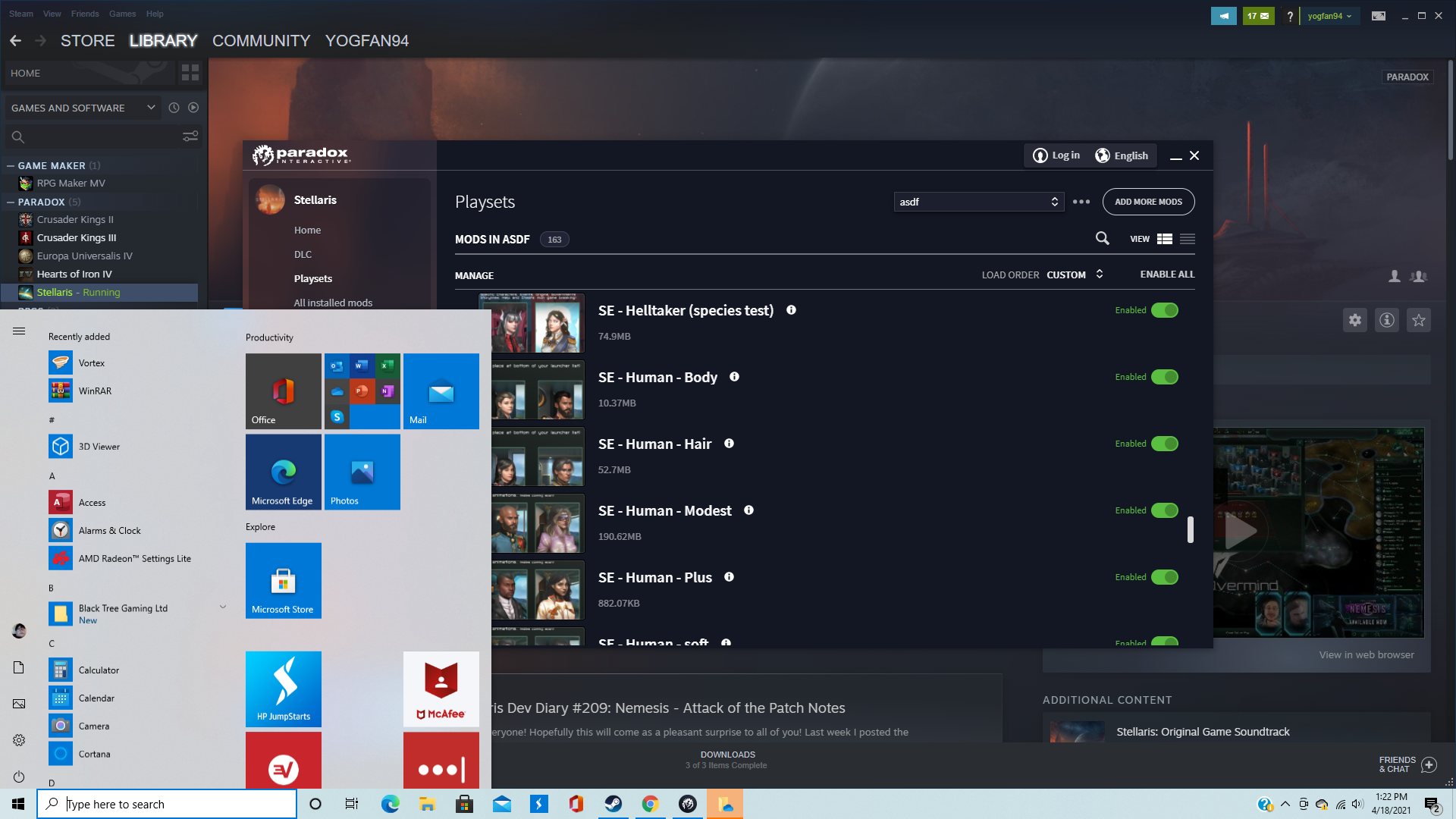Open launcher DLC page
Viewport: 1456px width, 819px height.
tap(303, 254)
